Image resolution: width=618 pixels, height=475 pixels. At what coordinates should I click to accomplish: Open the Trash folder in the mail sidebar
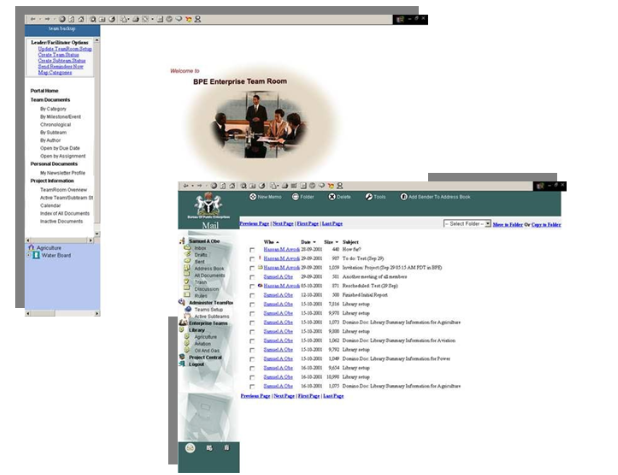tap(199, 281)
